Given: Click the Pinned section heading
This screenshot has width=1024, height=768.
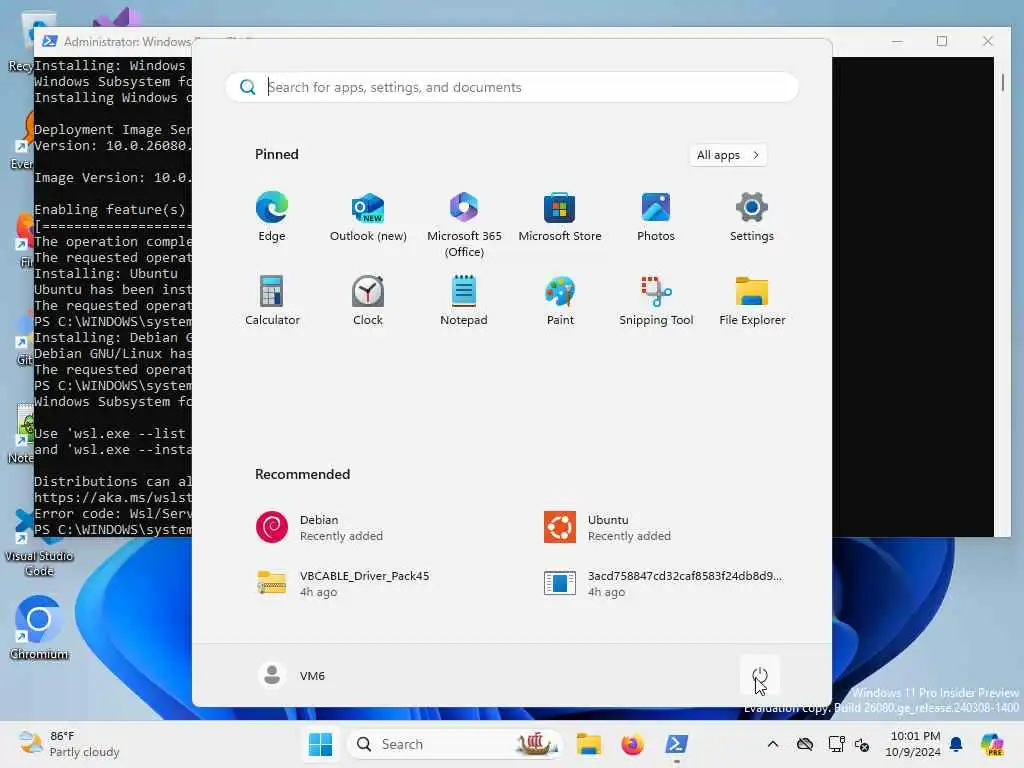Looking at the screenshot, I should click(276, 154).
